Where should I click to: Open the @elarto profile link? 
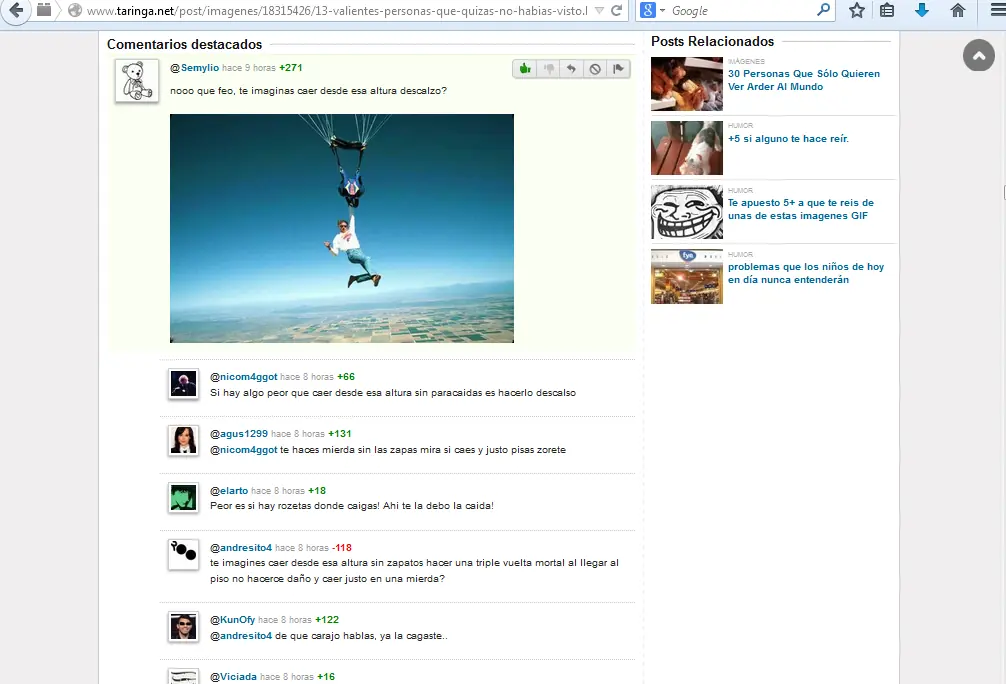229,491
